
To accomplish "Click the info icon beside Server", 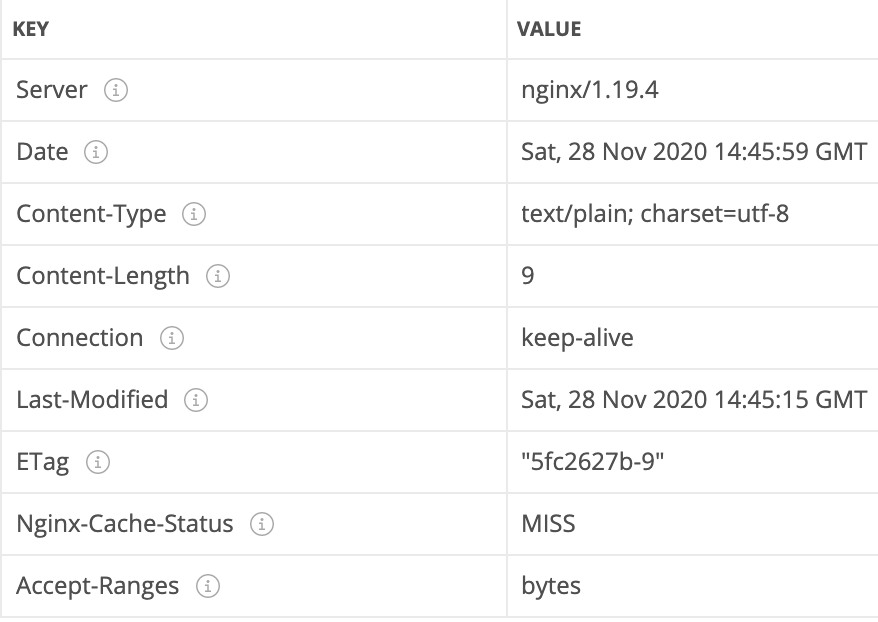I will [116, 90].
